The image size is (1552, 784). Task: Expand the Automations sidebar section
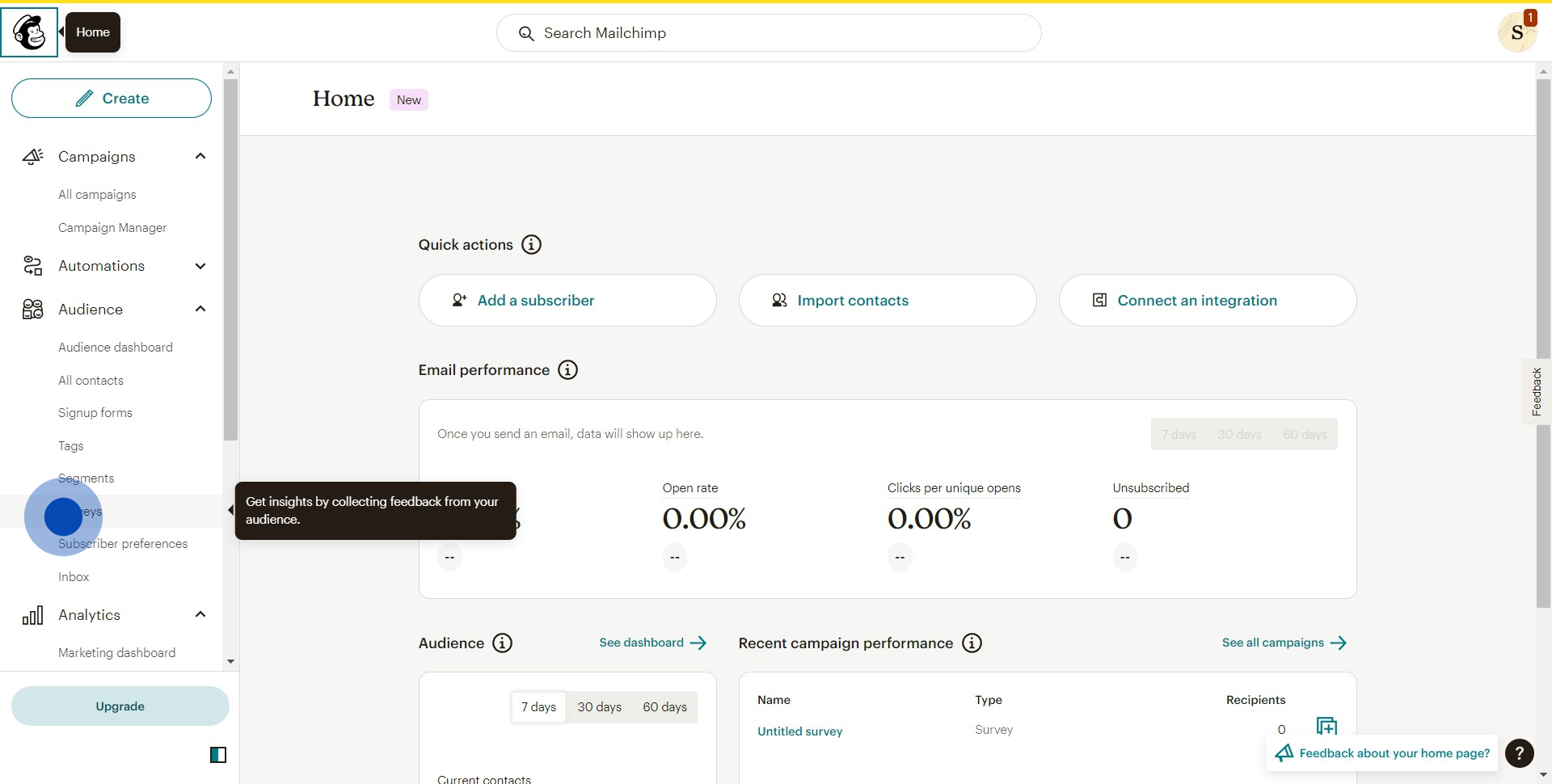pos(200,266)
